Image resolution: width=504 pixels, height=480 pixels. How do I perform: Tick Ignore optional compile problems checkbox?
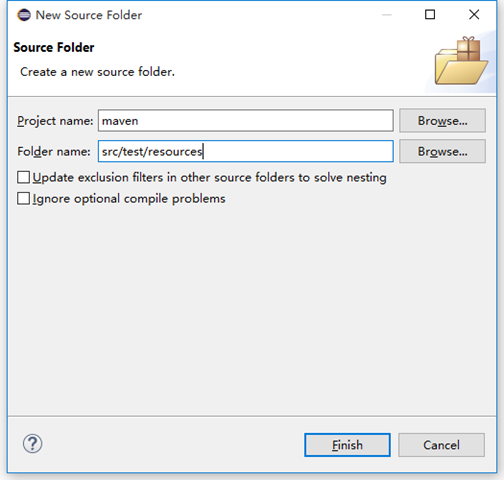pyautogui.click(x=23, y=198)
